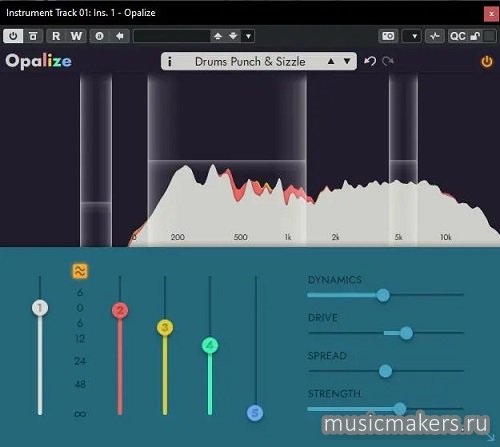Click 5k frequency label on spectrum

click(399, 237)
